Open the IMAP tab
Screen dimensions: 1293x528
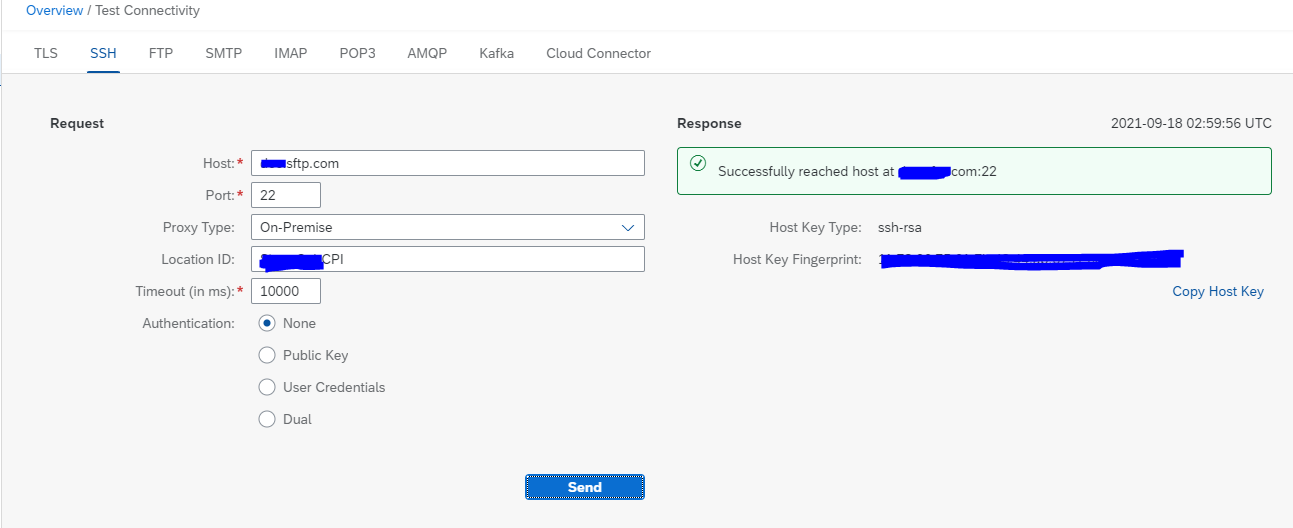291,53
